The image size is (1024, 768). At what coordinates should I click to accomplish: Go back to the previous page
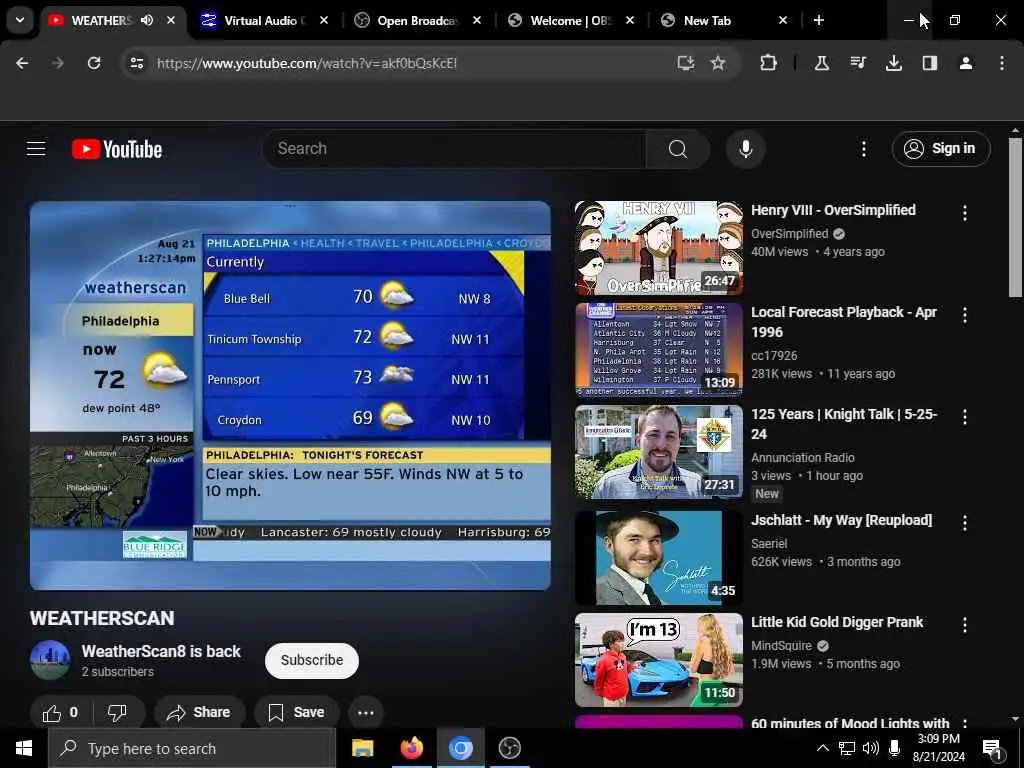[x=22, y=63]
